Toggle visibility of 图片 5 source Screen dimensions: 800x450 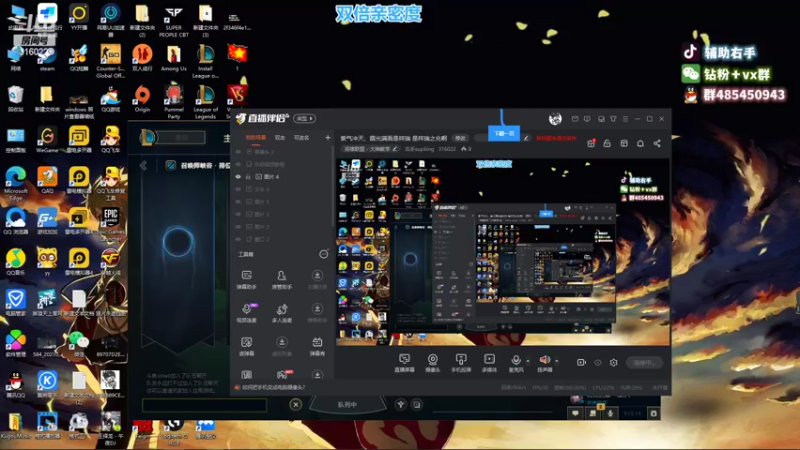238,202
